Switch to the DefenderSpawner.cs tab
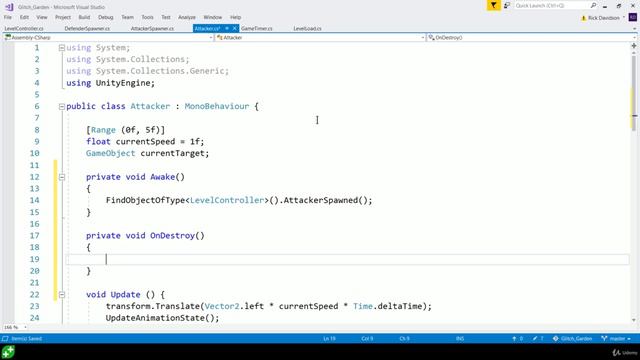The image size is (640, 360). [87, 29]
